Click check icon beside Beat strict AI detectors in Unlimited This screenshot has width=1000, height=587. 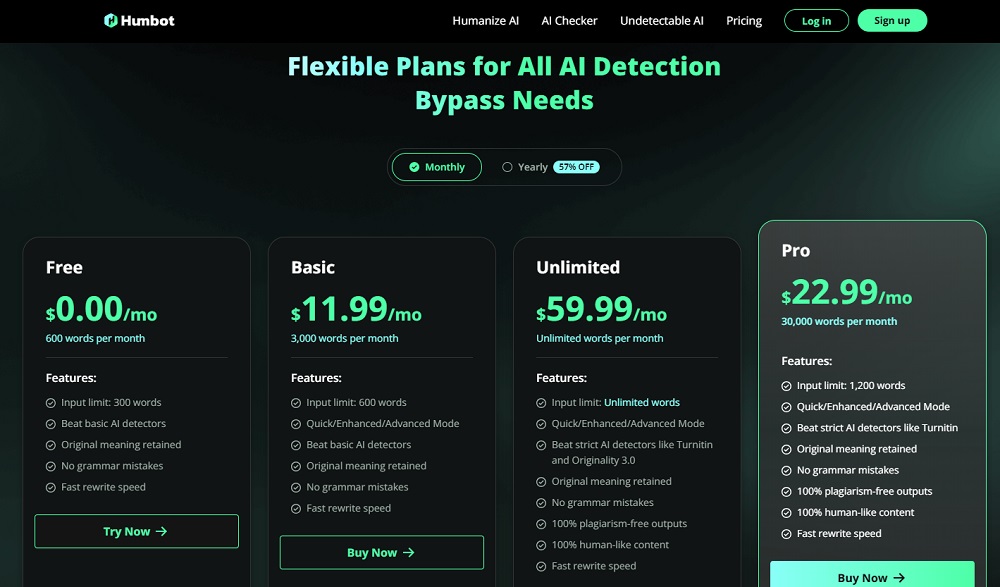(x=541, y=445)
